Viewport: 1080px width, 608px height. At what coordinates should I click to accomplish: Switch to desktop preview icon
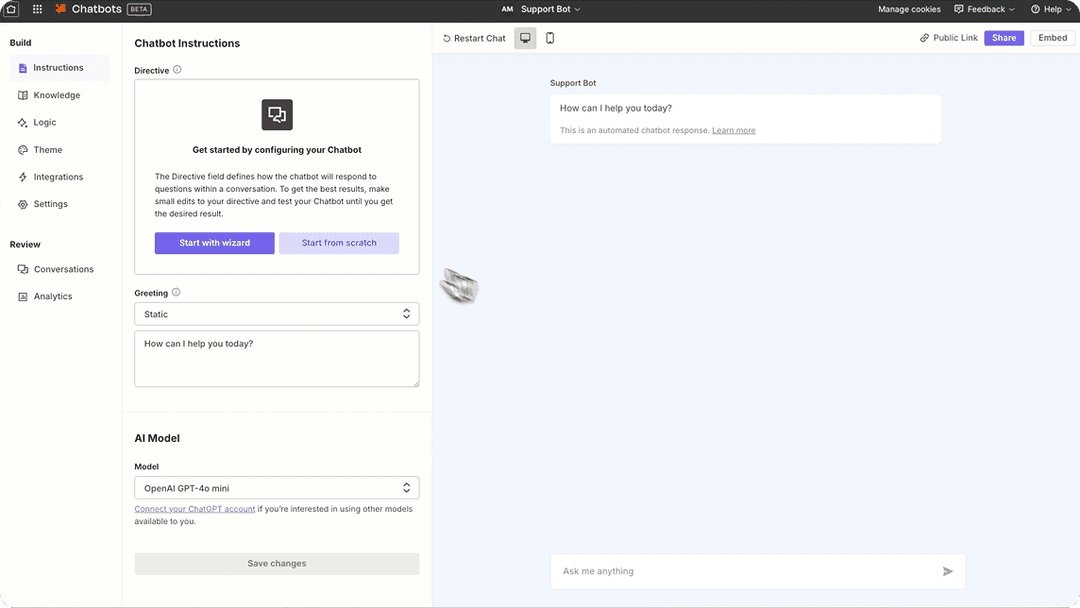525,38
